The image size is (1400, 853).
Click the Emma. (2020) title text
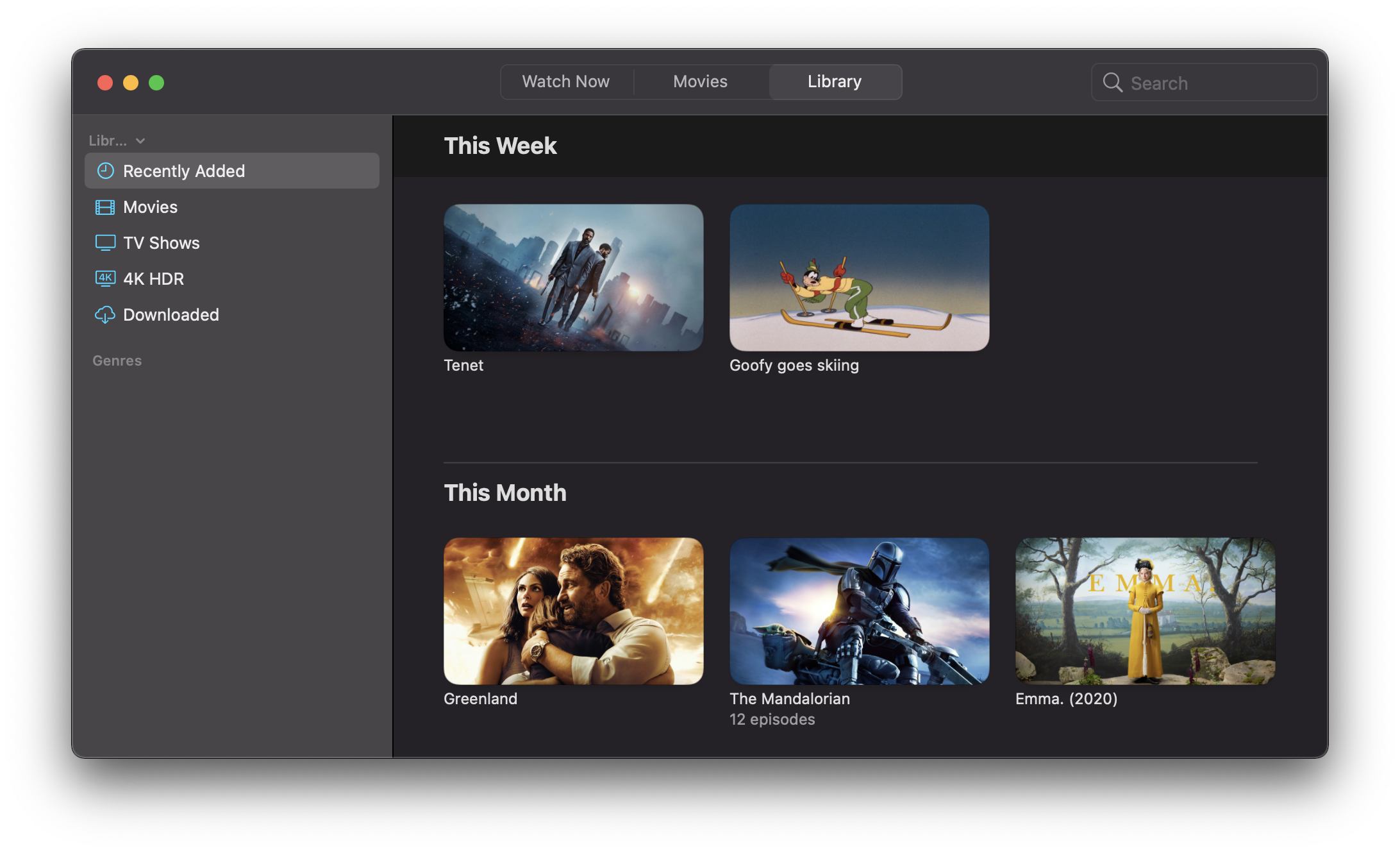click(1066, 699)
